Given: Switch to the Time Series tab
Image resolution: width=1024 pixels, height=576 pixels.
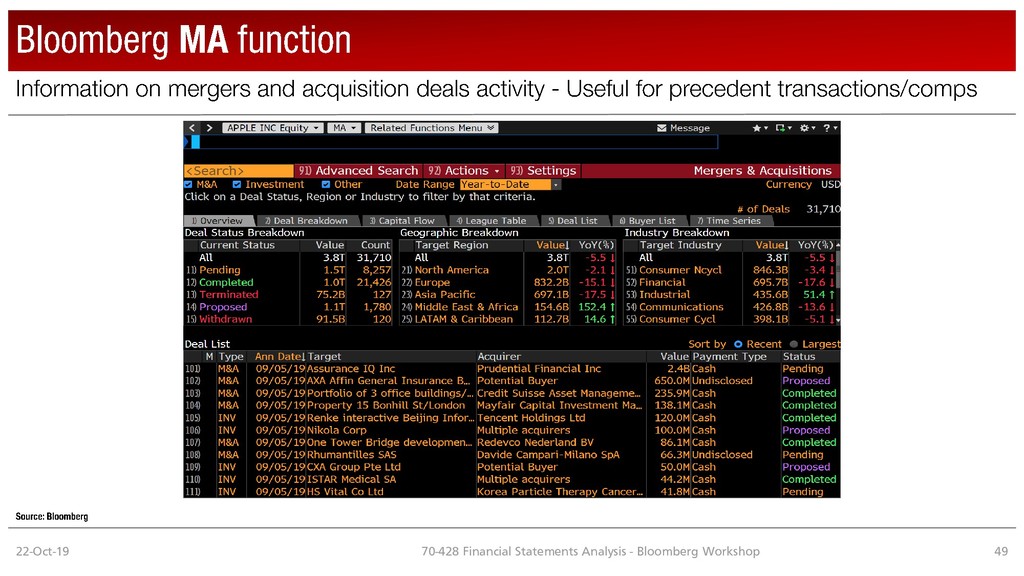Looking at the screenshot, I should [729, 221].
